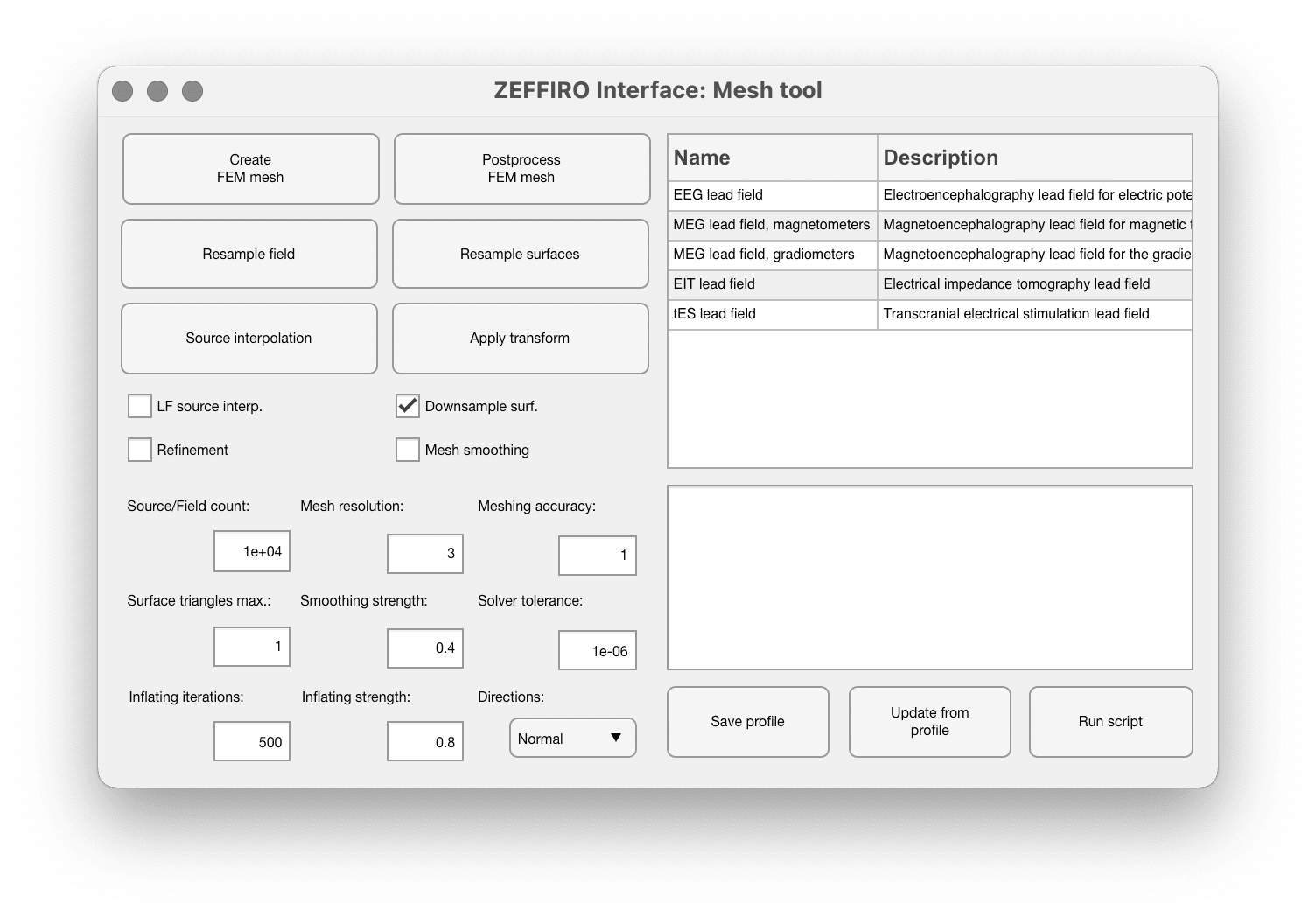The height and width of the screenshot is (917, 1316).
Task: Open the Directions dropdown showing Normal
Action: [x=573, y=738]
